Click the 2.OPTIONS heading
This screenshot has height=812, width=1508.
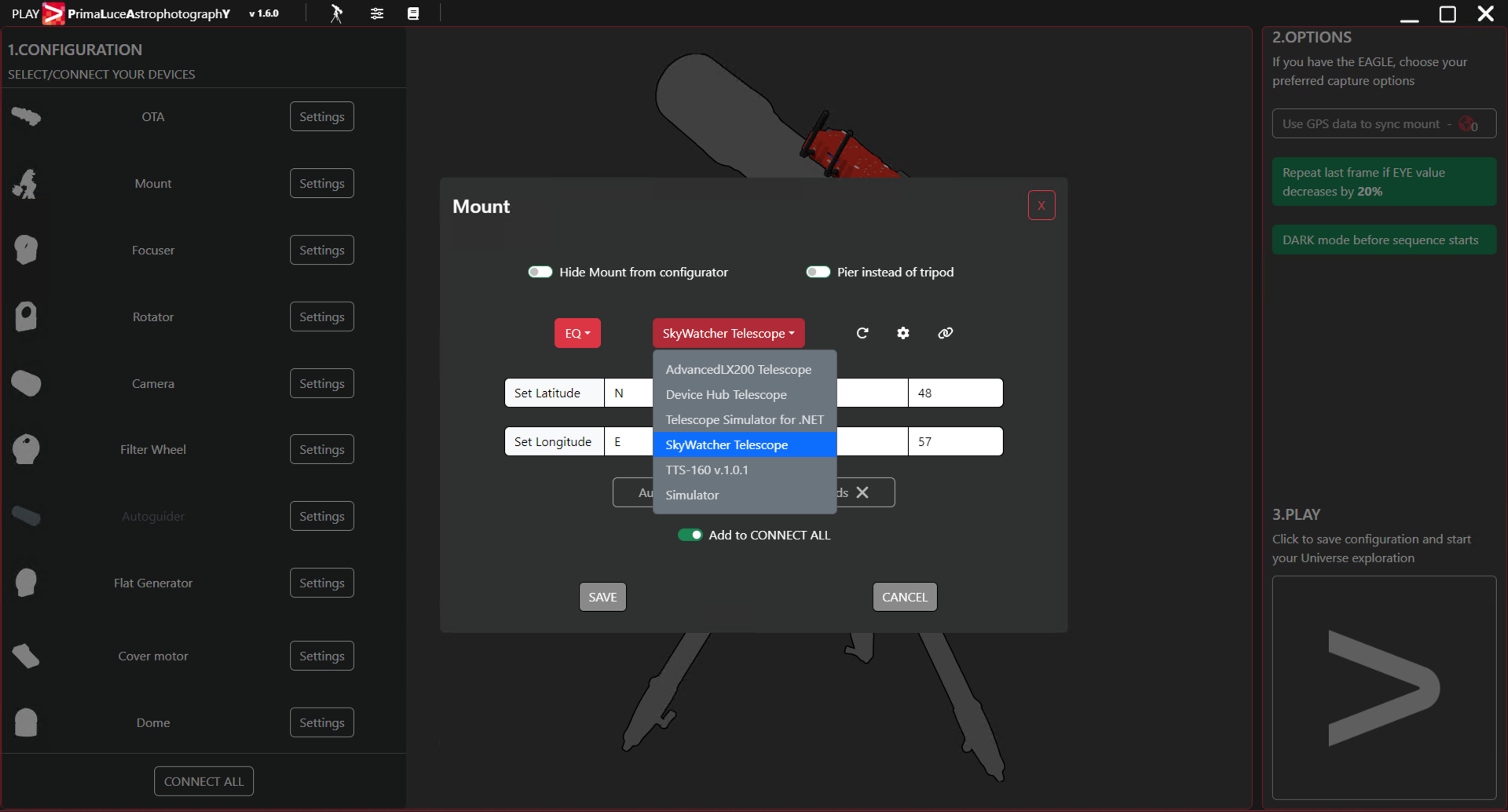[x=1312, y=37]
